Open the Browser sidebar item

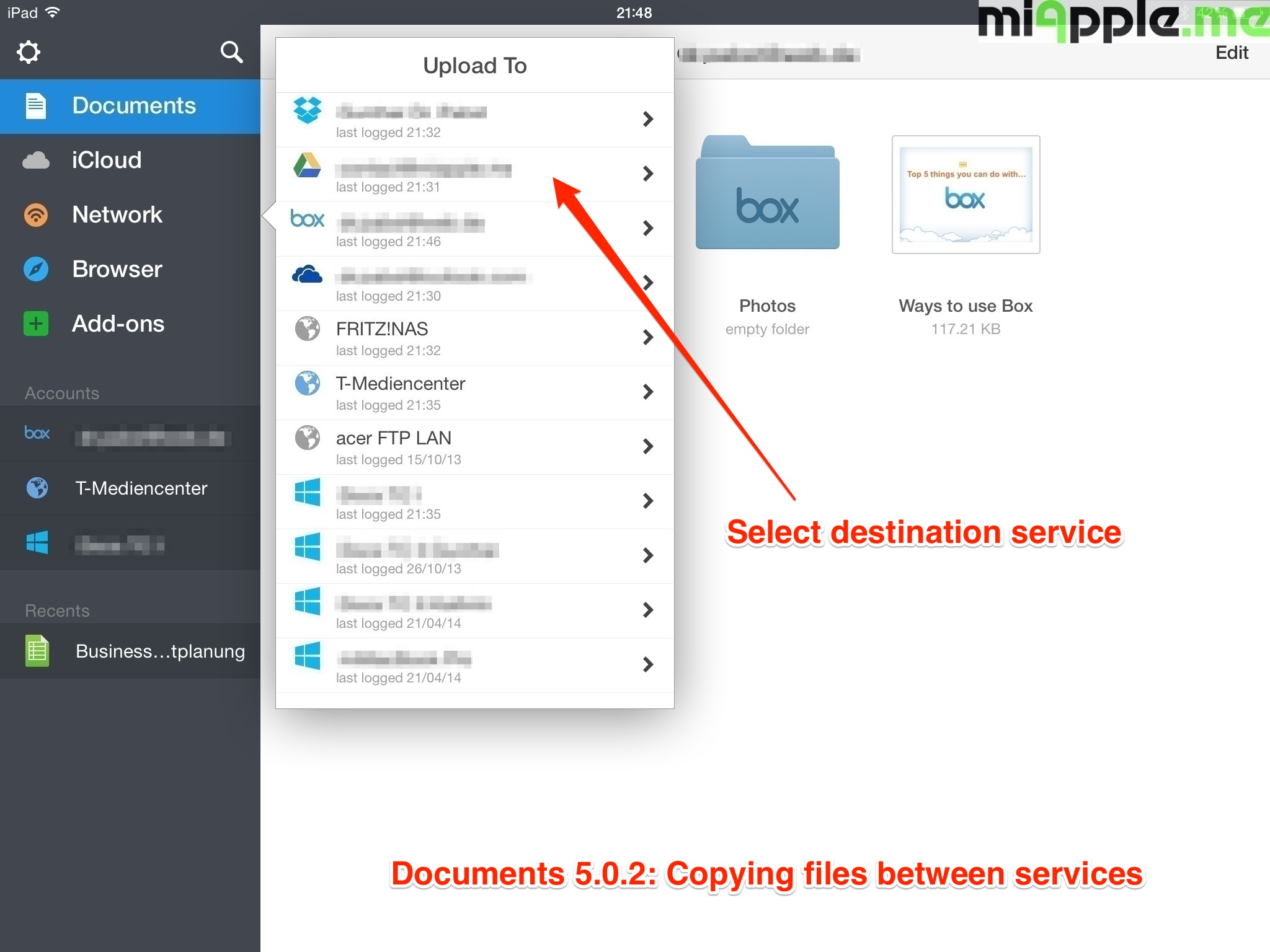[117, 269]
